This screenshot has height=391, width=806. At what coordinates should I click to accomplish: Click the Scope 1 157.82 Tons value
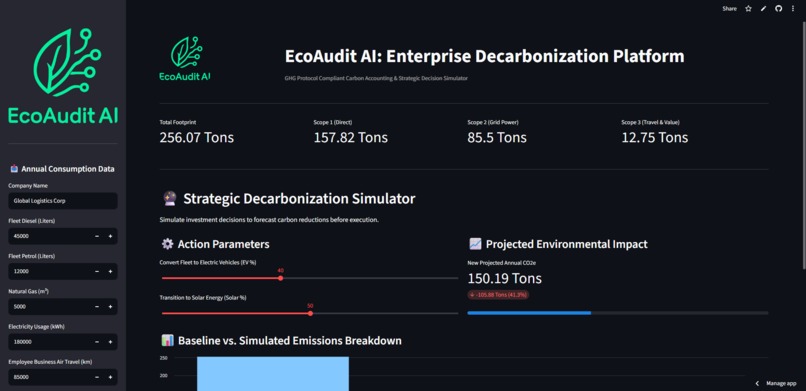[x=351, y=138]
